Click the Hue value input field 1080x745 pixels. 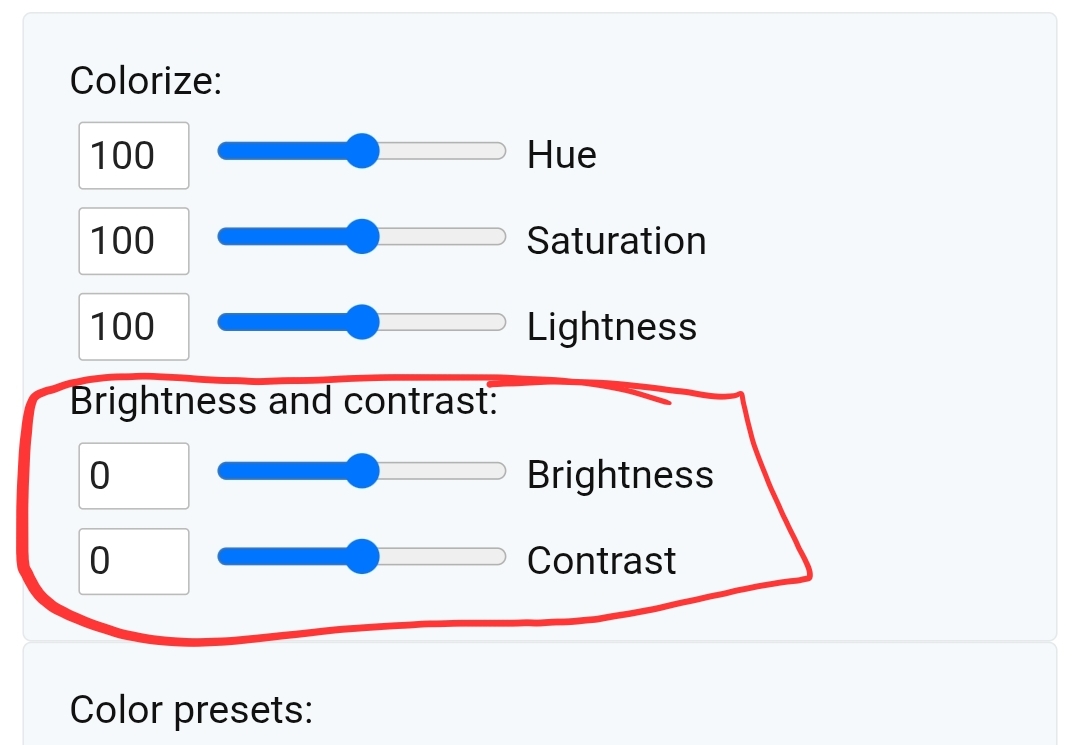tap(134, 155)
